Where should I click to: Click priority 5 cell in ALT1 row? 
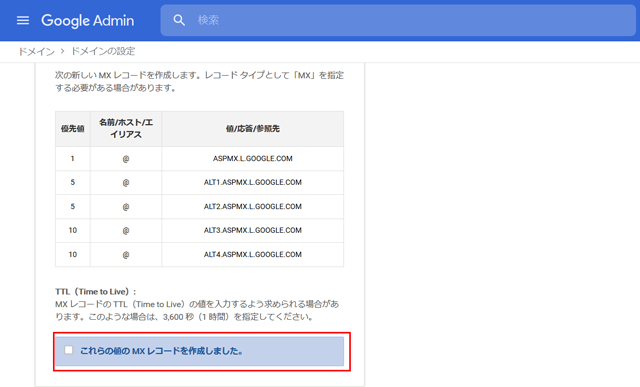tap(73, 182)
